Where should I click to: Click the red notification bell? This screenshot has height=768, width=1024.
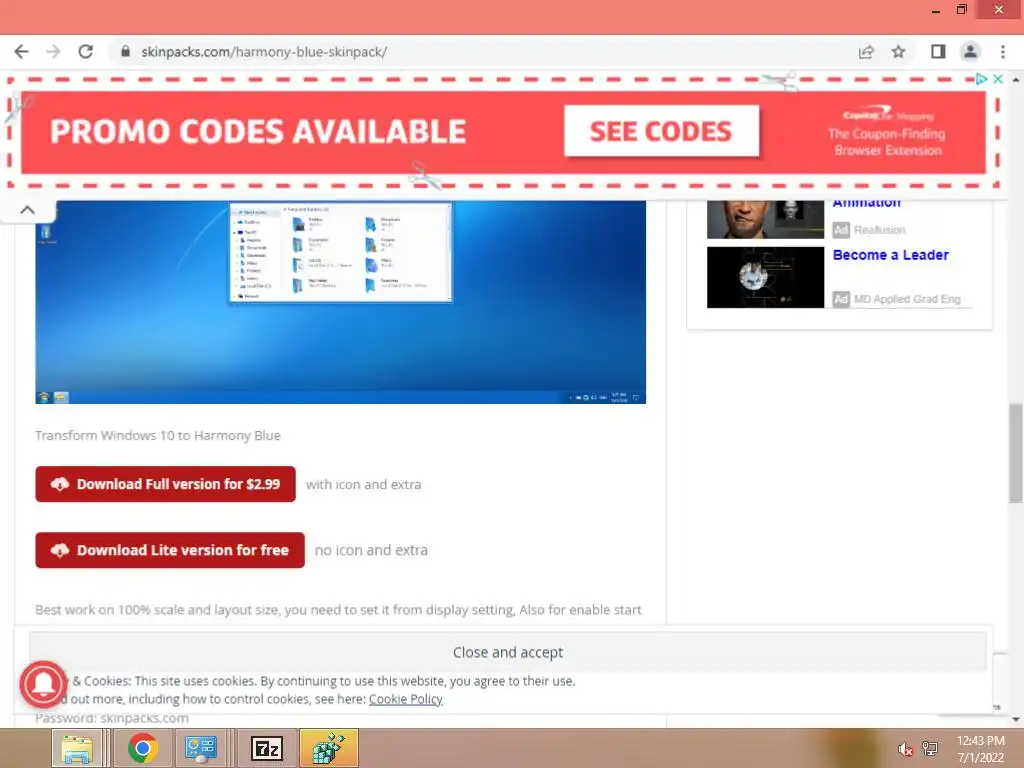[43, 684]
